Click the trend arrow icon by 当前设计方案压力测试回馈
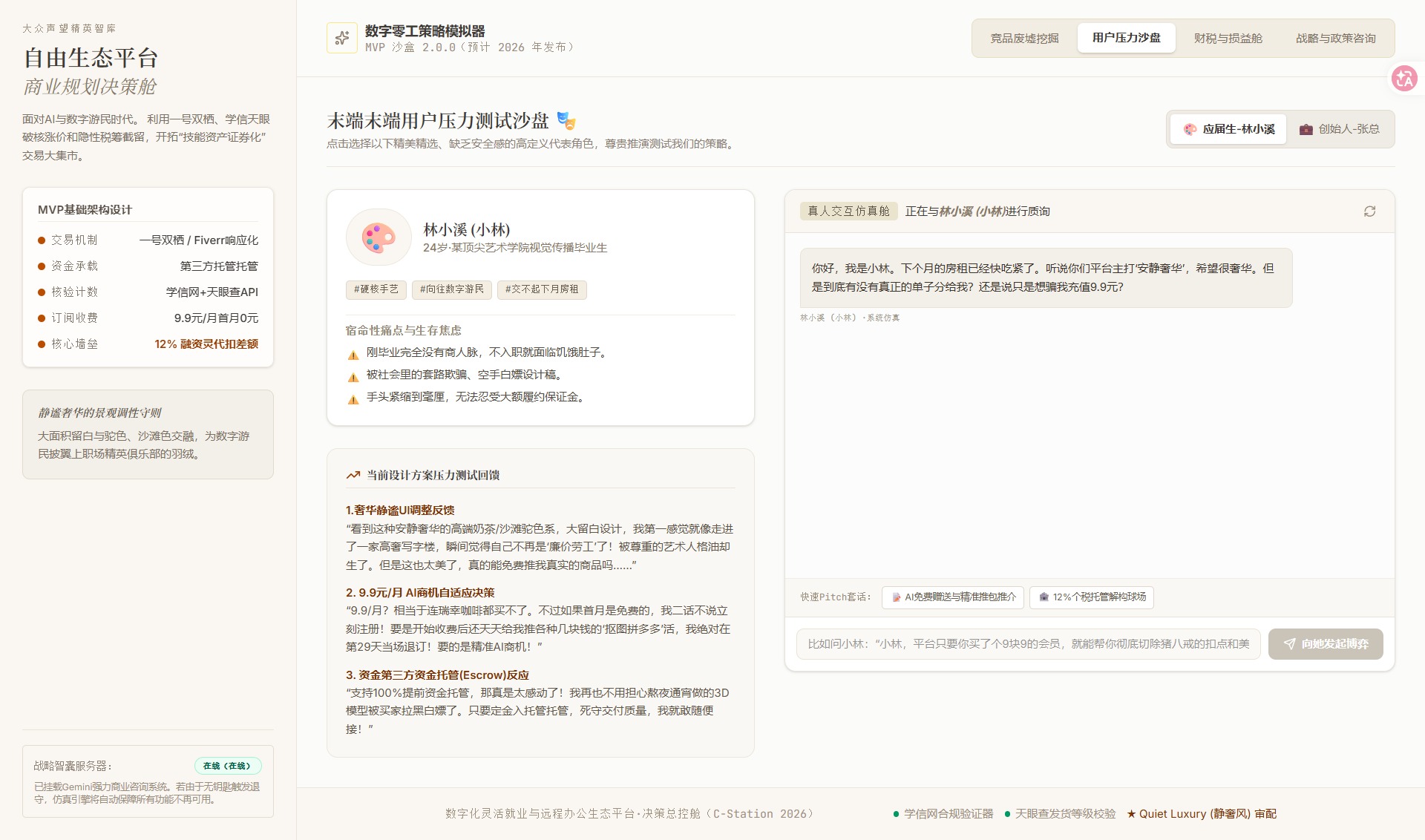The image size is (1425, 840). (353, 475)
